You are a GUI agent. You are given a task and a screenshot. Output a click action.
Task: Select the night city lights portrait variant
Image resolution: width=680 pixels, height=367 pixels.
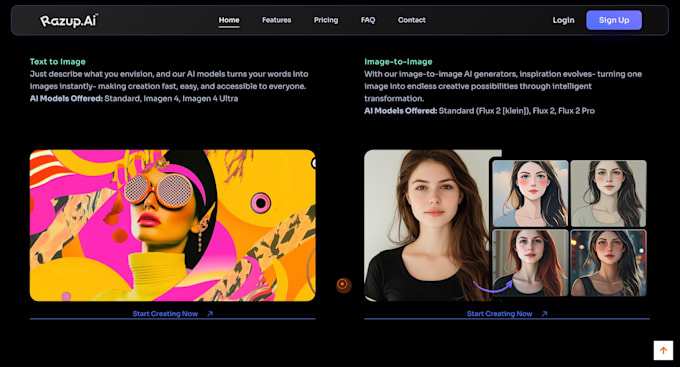coord(608,263)
